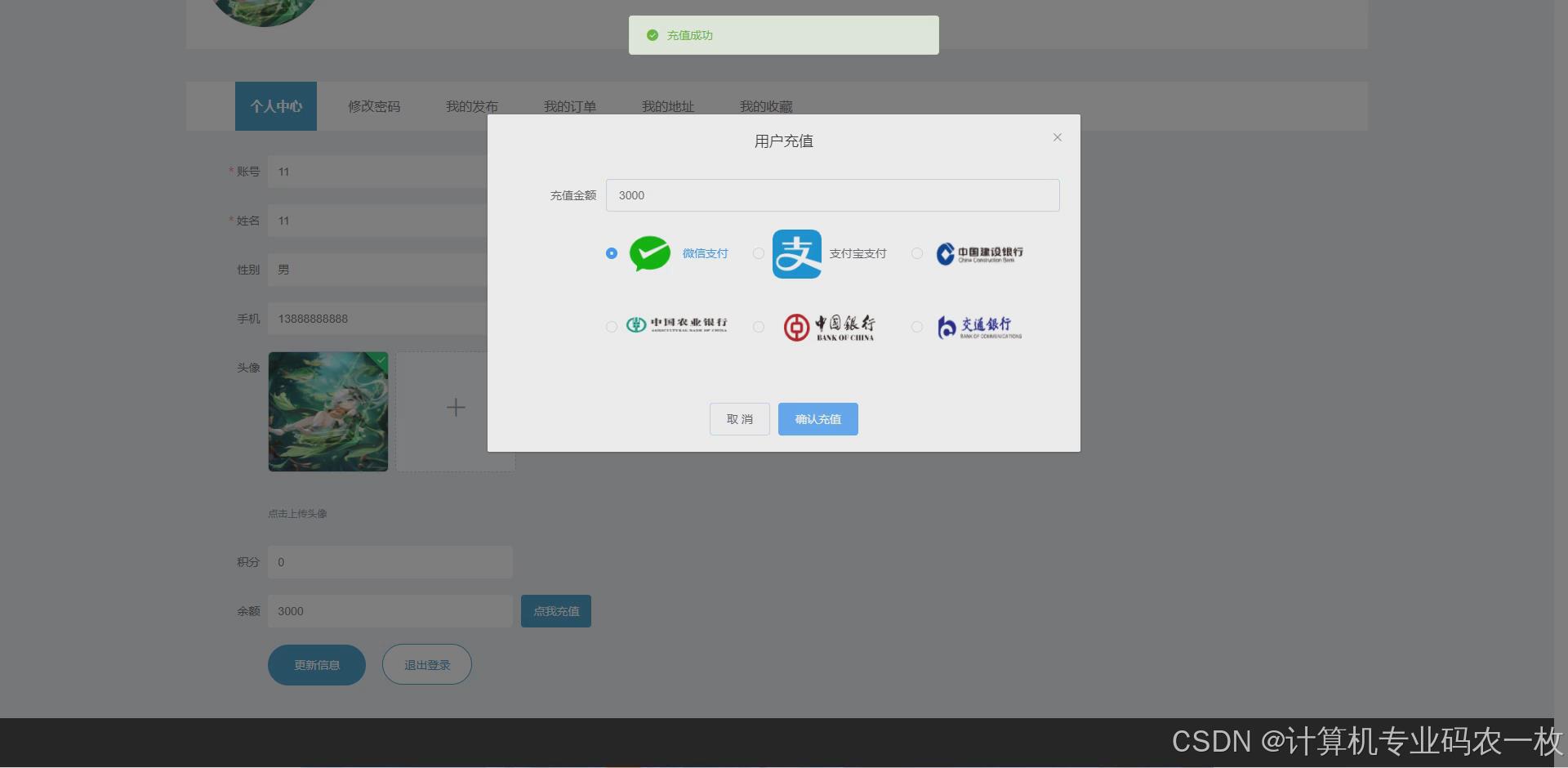The height and width of the screenshot is (768, 1568).
Task: Click the China Construction Bank logo
Action: 979,254
